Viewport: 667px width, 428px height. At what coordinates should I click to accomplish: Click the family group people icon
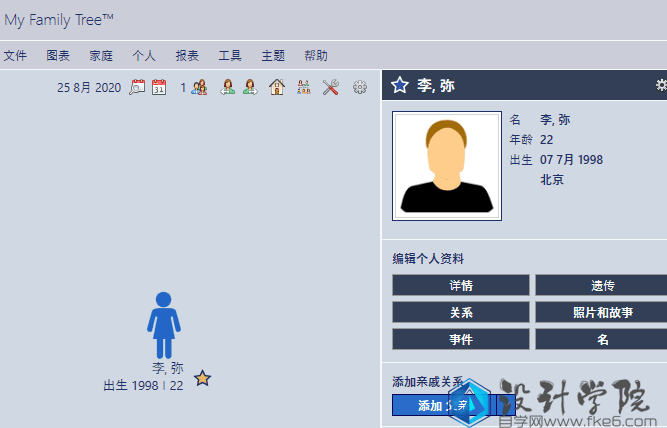tap(199, 87)
